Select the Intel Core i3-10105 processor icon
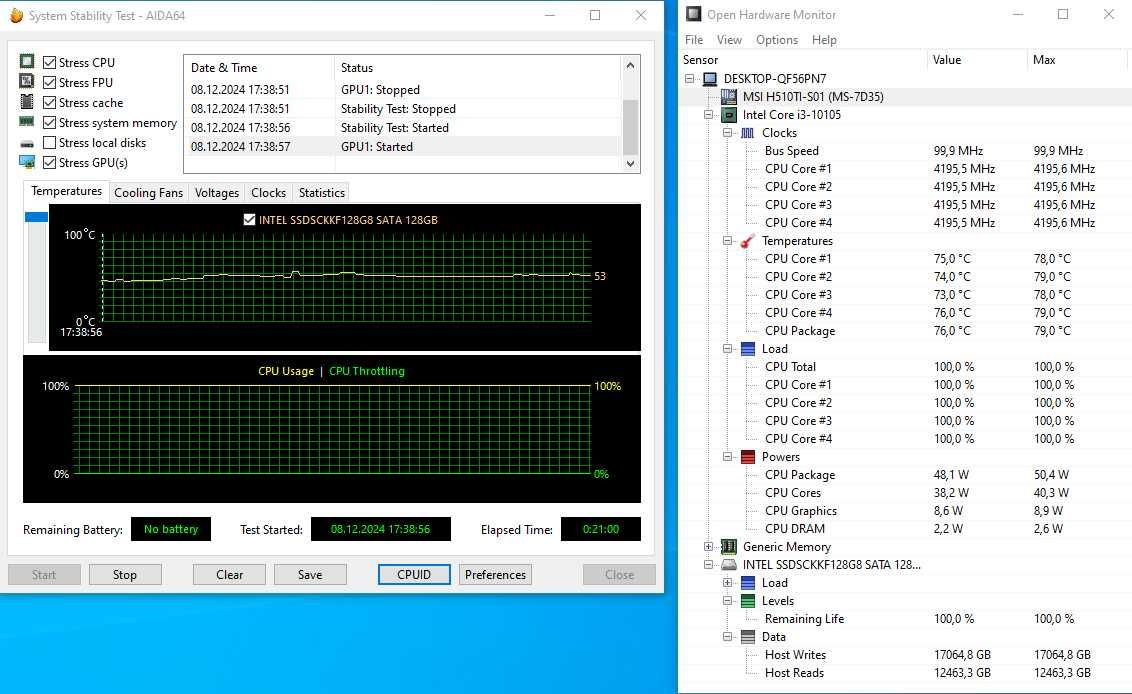The image size is (1132, 694). 729,115
